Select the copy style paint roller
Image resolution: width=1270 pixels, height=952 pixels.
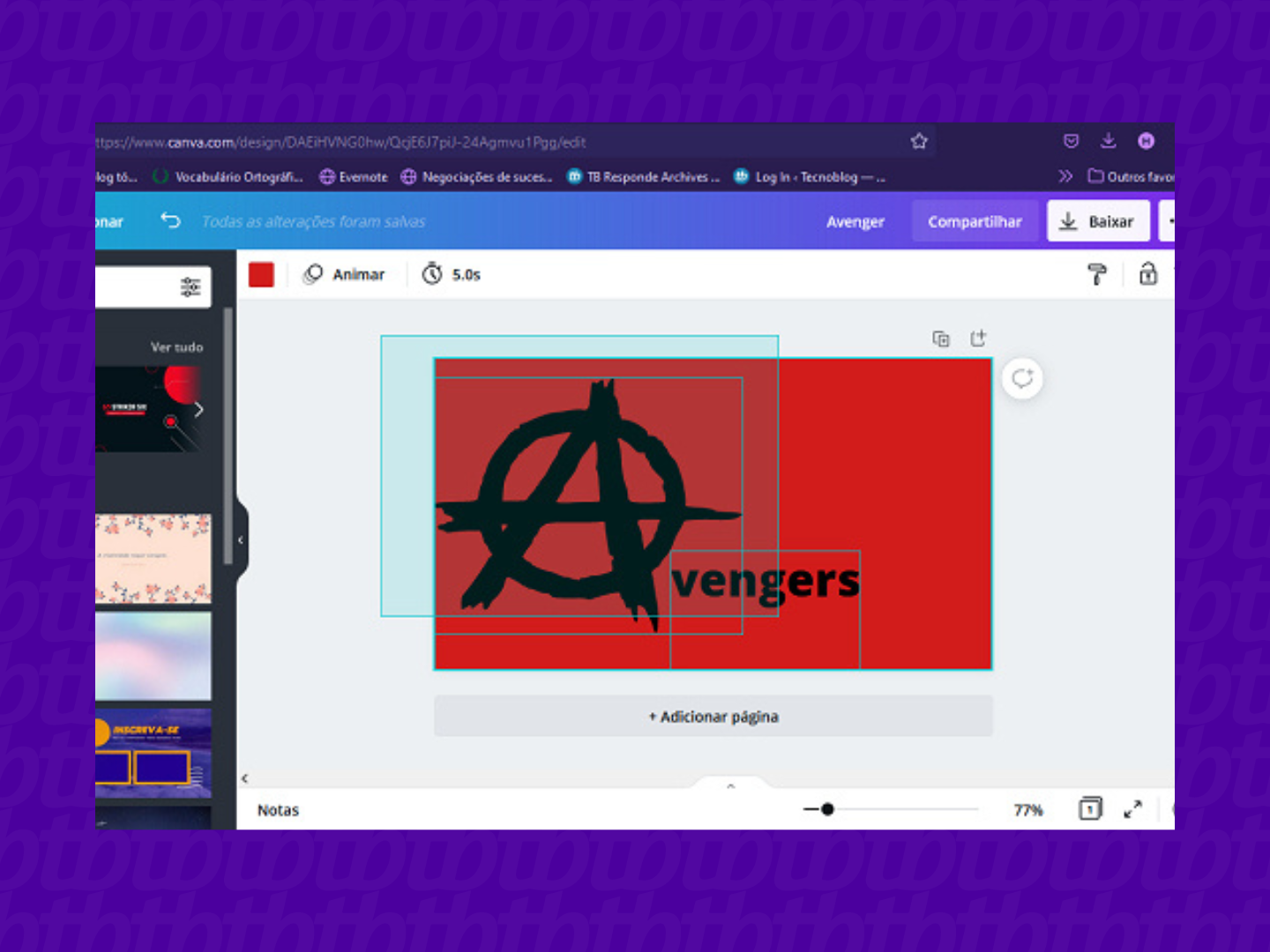click(x=1096, y=275)
